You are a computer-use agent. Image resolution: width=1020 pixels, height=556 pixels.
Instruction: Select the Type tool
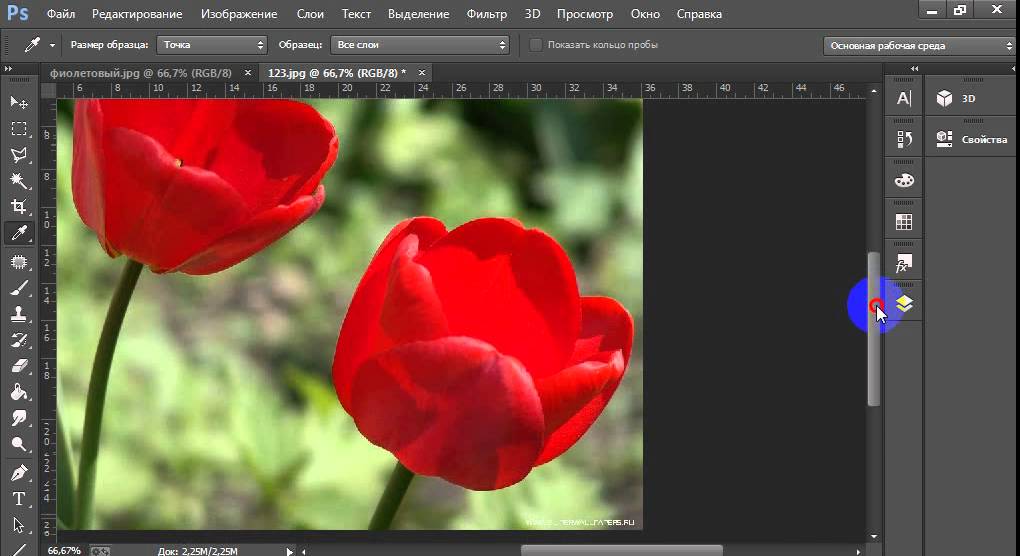coord(19,499)
